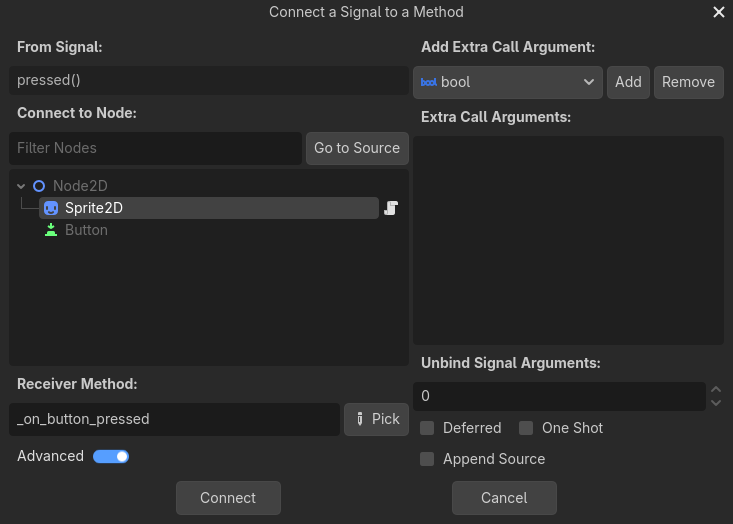
Task: Click the script icon next to Sprite2D
Action: (x=391, y=208)
